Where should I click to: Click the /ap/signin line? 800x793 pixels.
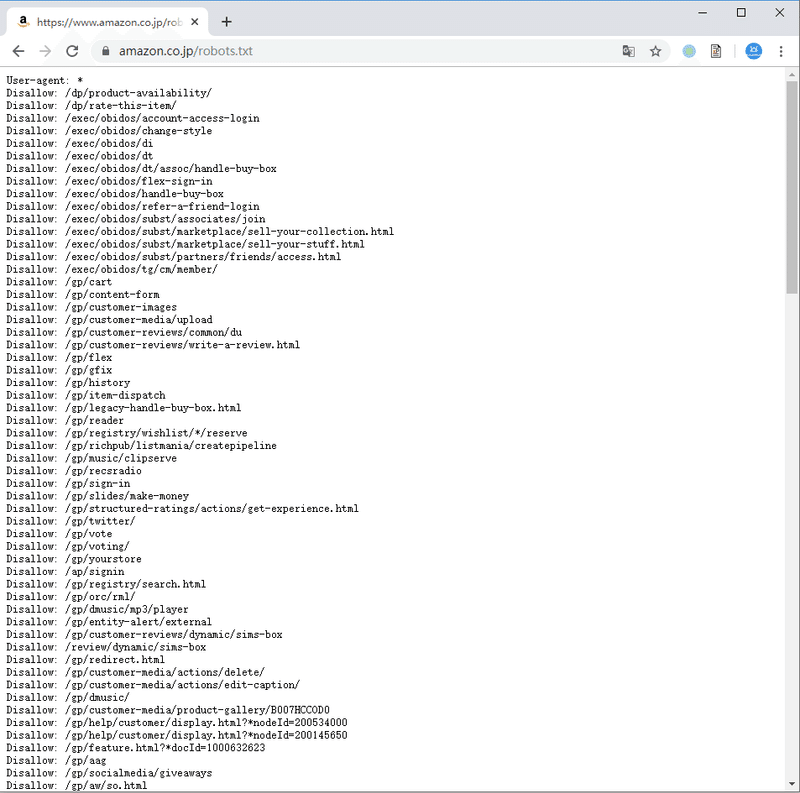(x=65, y=572)
